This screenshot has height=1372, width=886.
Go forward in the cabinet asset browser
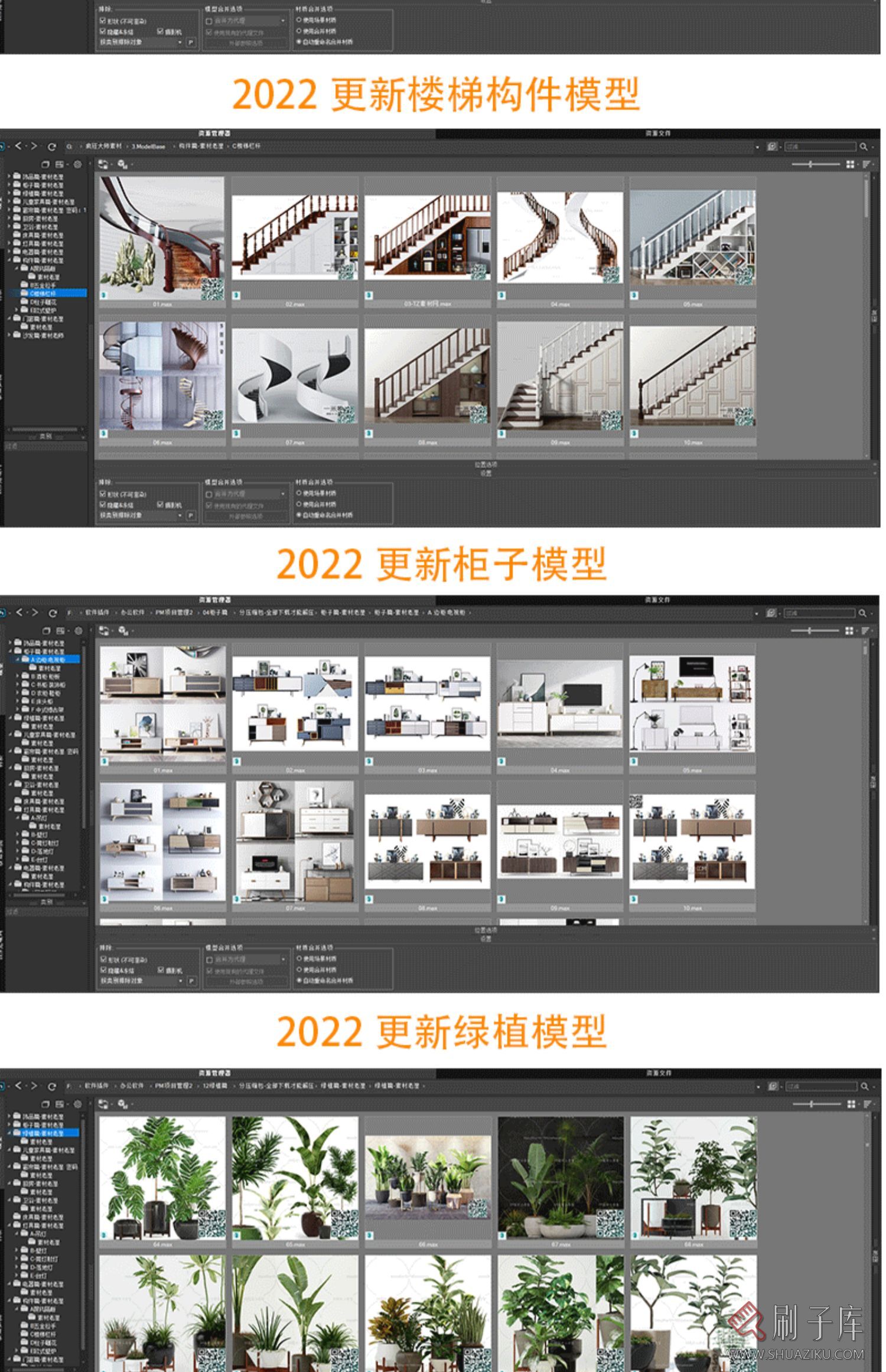34,612
